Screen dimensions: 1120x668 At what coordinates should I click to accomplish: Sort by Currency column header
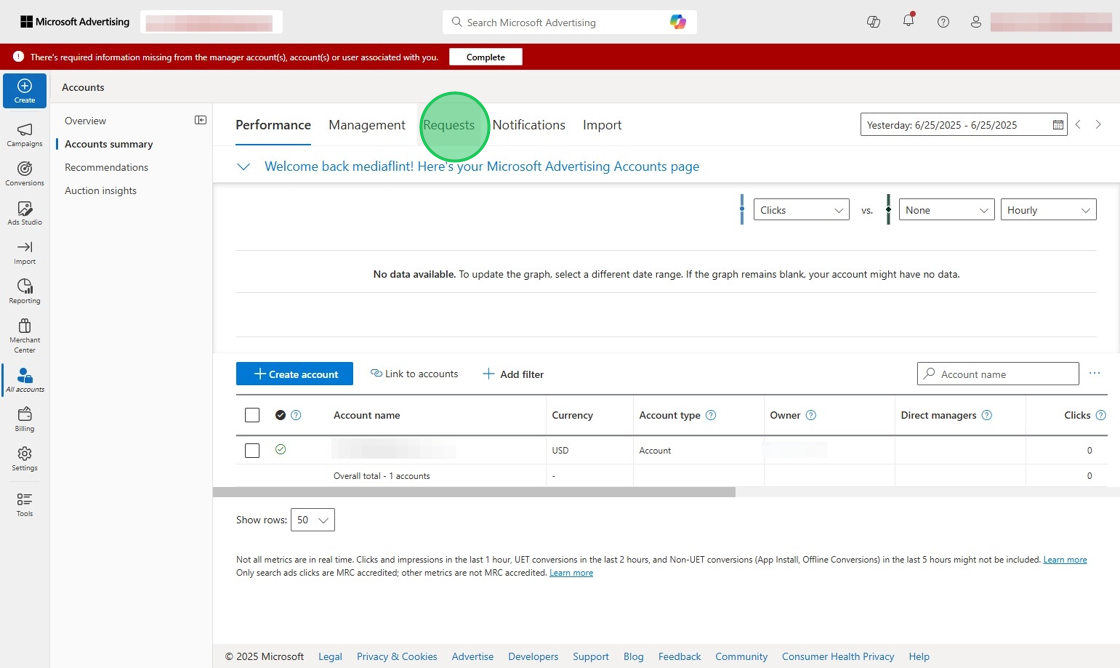coord(572,415)
